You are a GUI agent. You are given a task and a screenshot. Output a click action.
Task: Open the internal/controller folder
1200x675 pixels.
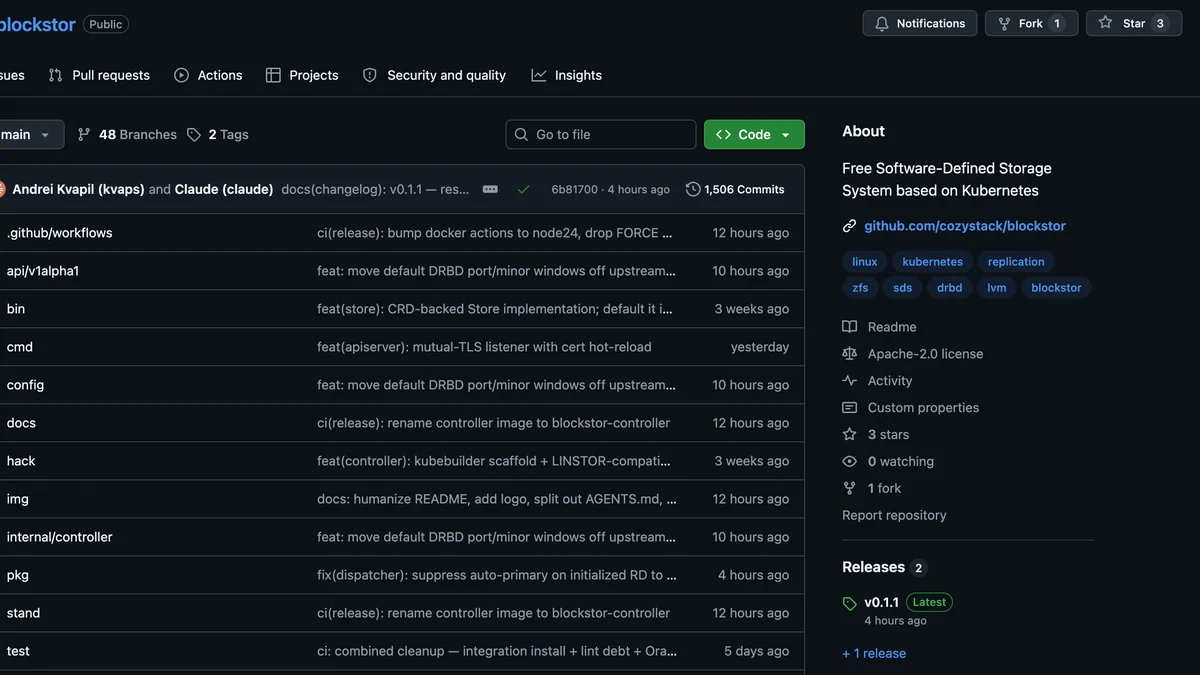tap(60, 537)
